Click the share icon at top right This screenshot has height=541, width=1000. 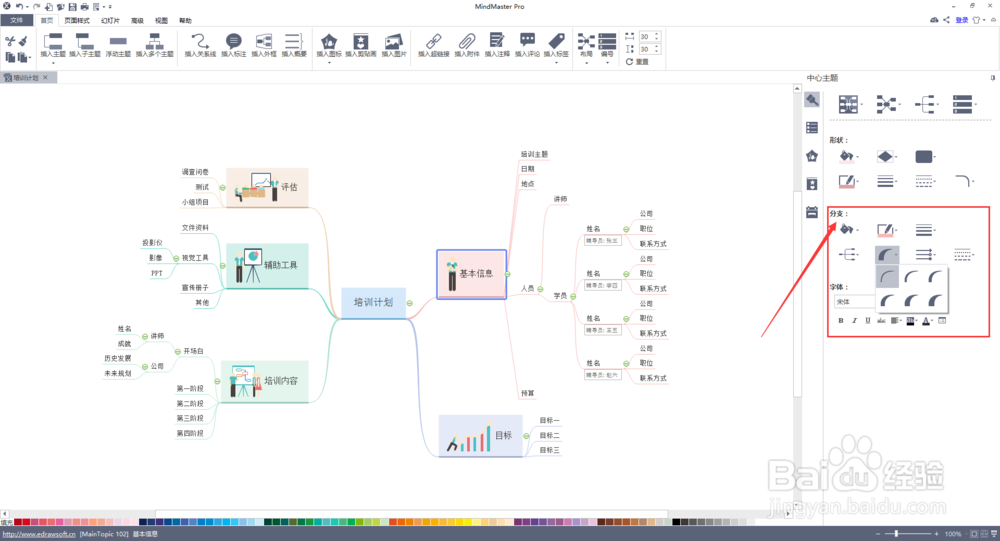pyautogui.click(x=946, y=20)
